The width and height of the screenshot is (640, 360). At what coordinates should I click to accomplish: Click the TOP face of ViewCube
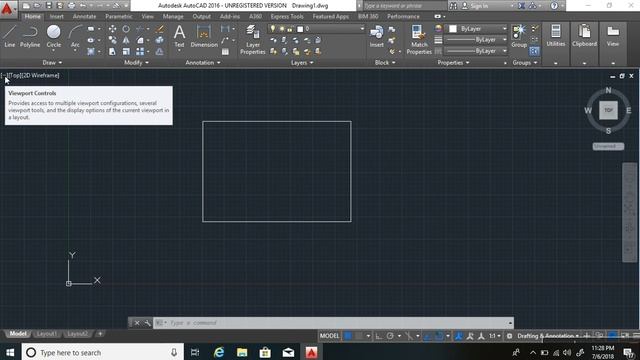(x=608, y=110)
